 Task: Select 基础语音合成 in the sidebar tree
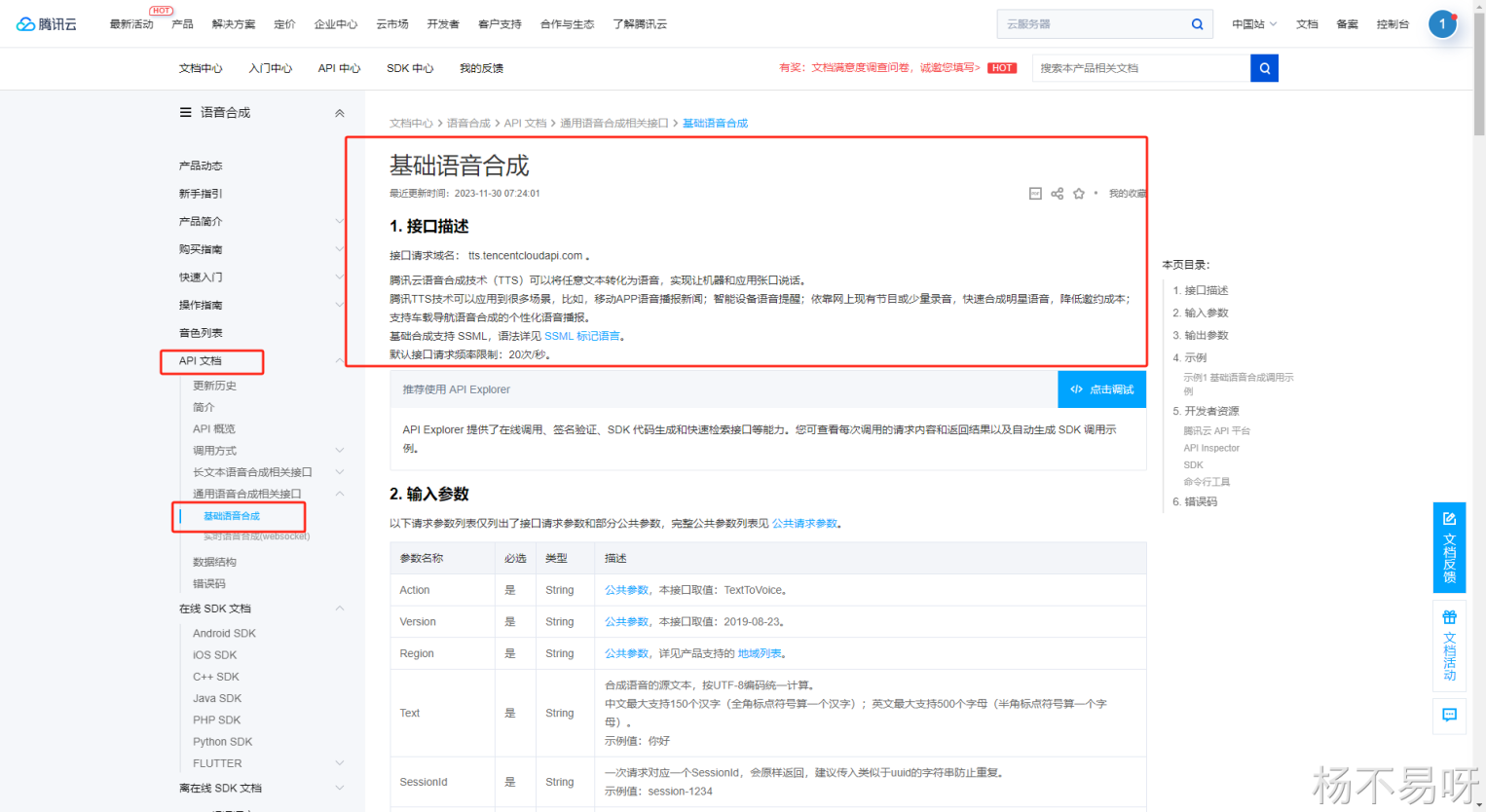(x=232, y=516)
